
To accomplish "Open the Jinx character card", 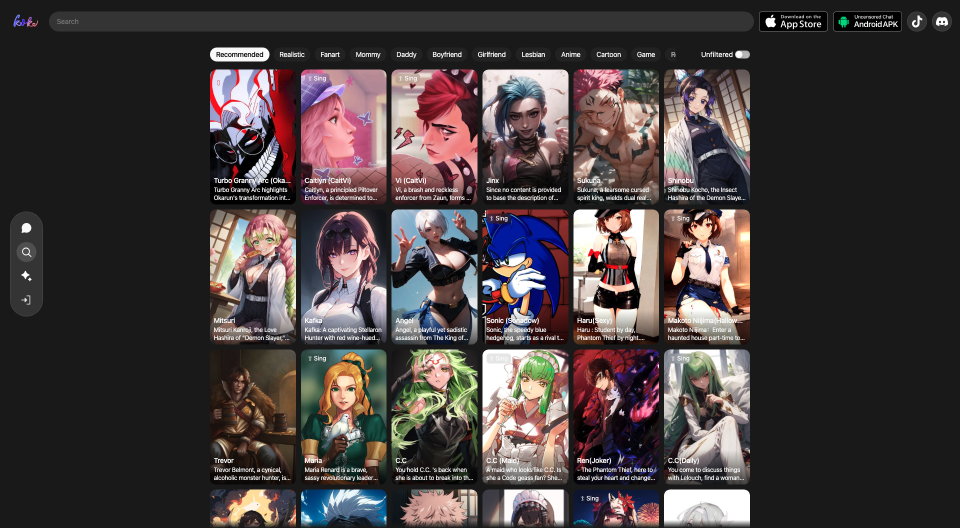I will 525,137.
